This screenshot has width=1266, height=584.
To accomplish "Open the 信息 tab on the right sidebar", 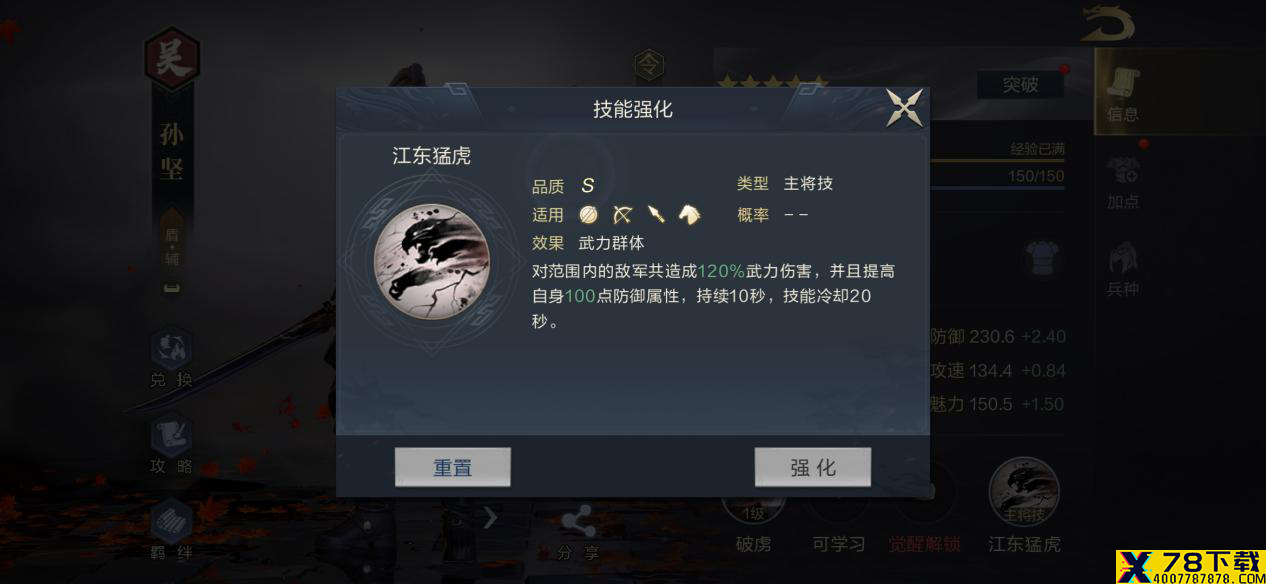I will 1123,93.
